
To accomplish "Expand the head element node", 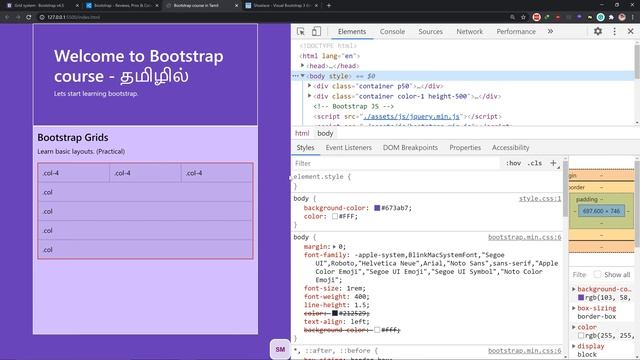I will point(303,66).
